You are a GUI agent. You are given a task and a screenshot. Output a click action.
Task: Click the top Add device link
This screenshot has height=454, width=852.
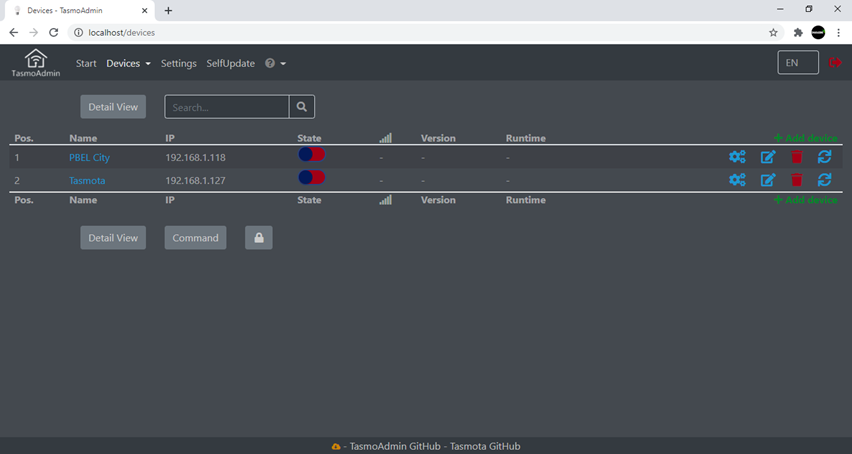pyautogui.click(x=806, y=138)
